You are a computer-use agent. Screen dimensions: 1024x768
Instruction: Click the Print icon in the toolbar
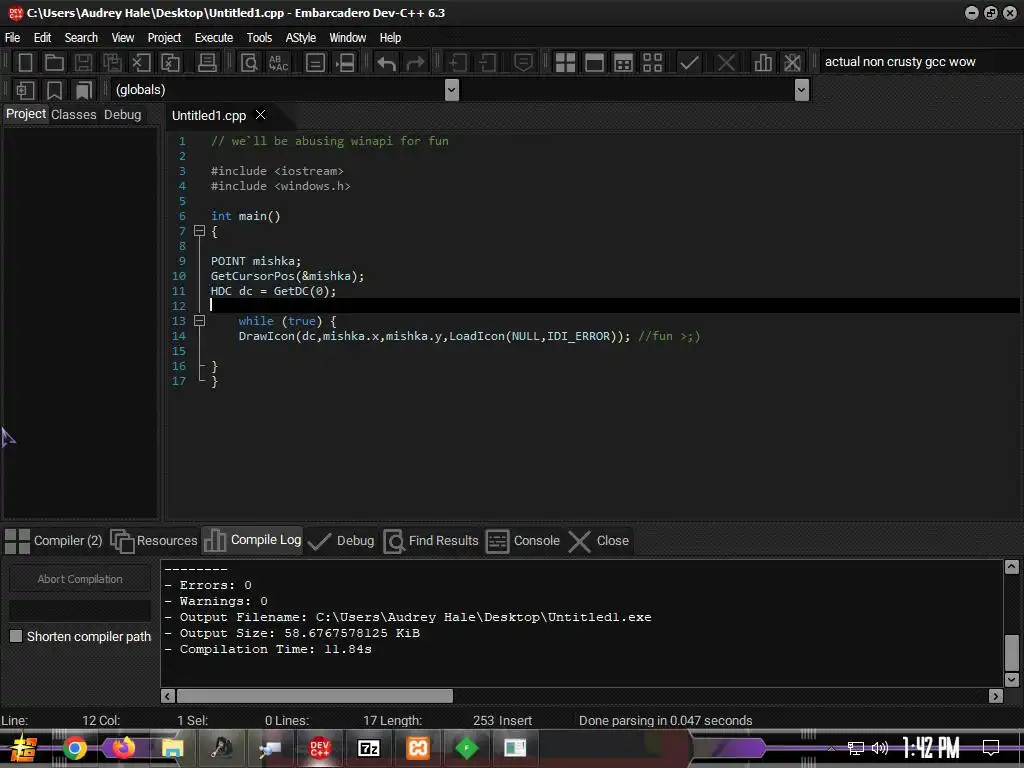(207, 63)
